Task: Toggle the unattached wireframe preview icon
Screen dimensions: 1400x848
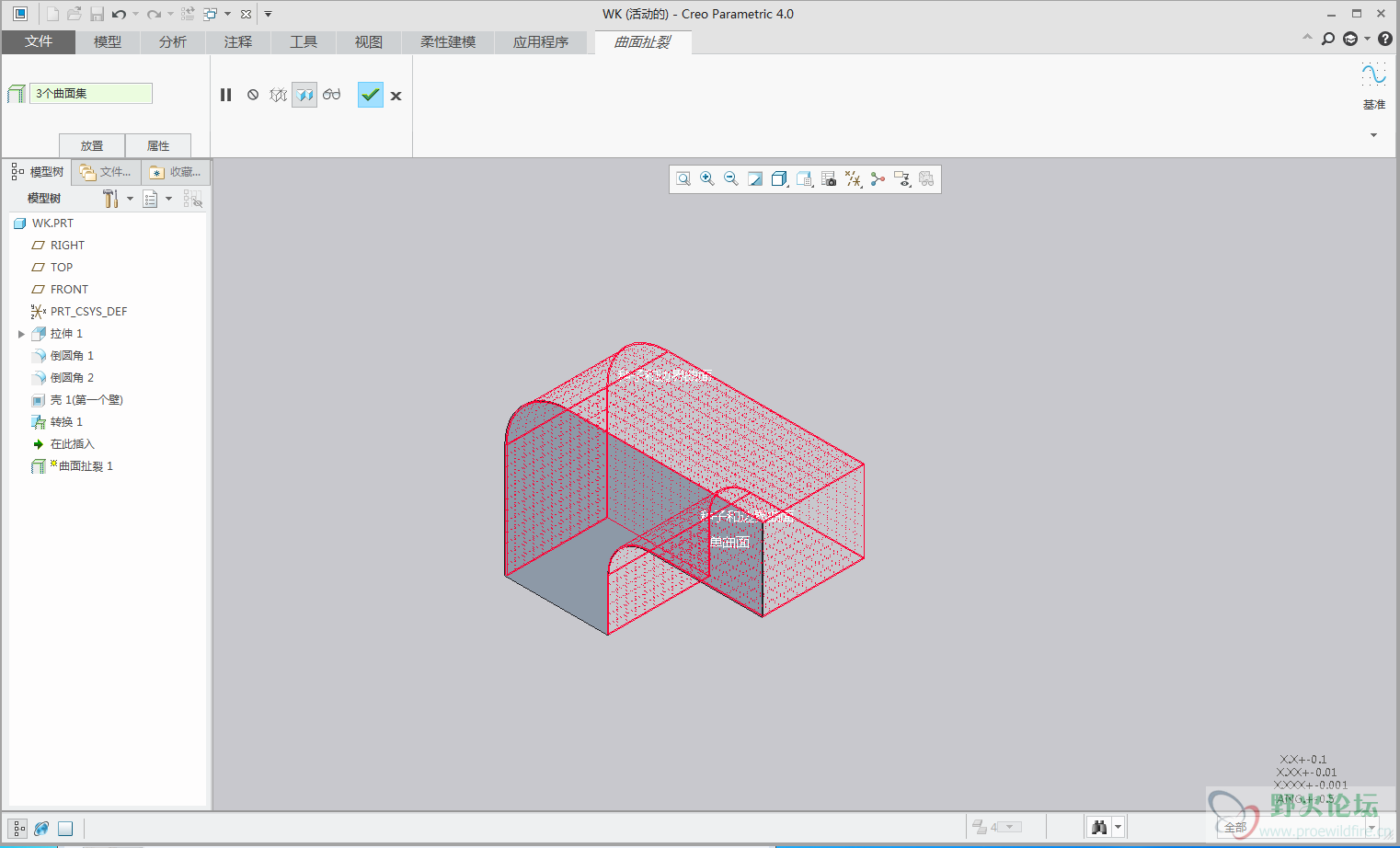Action: coord(279,95)
